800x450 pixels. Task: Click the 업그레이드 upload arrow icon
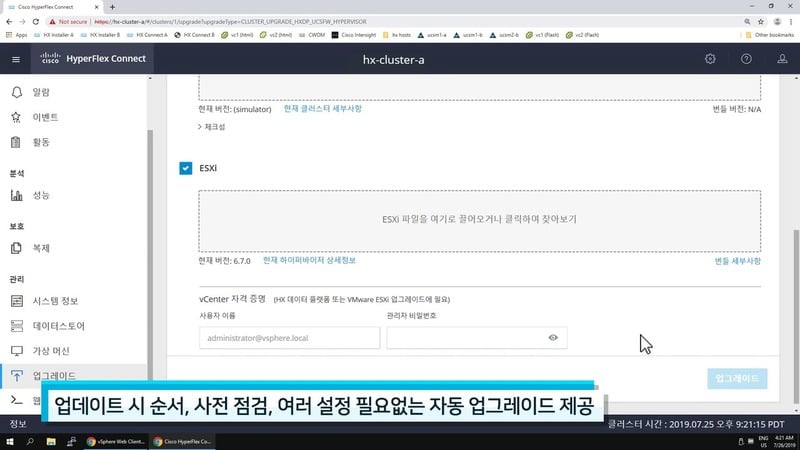click(16, 376)
